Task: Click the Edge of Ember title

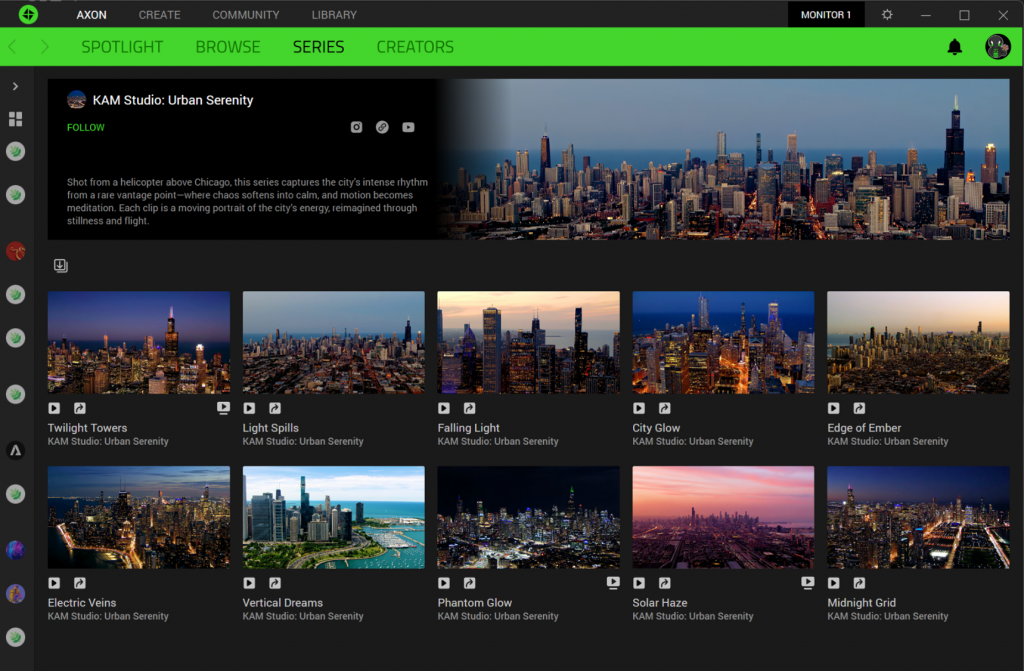Action: coord(864,428)
